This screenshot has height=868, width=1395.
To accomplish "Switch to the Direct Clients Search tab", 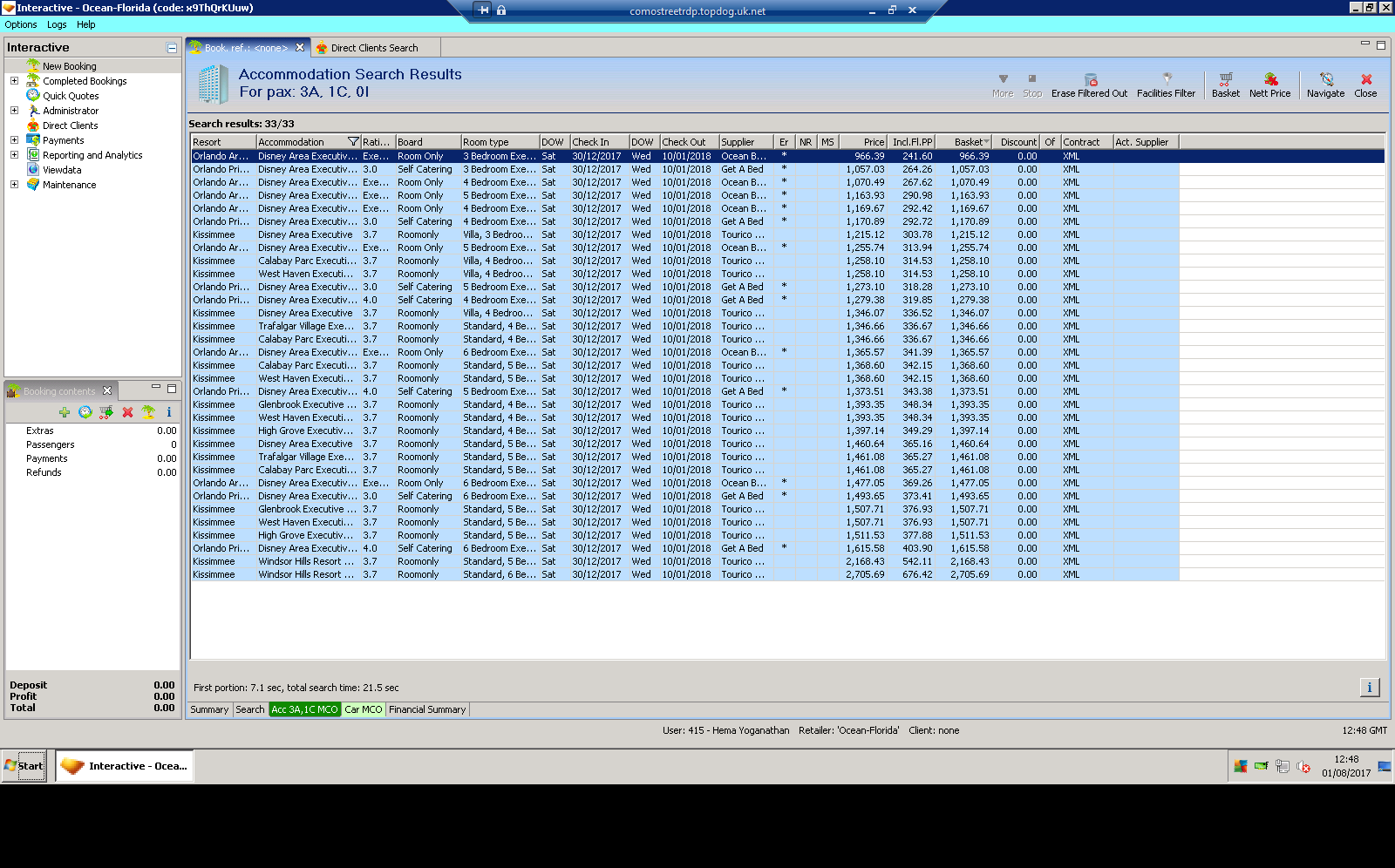I will click(x=374, y=48).
